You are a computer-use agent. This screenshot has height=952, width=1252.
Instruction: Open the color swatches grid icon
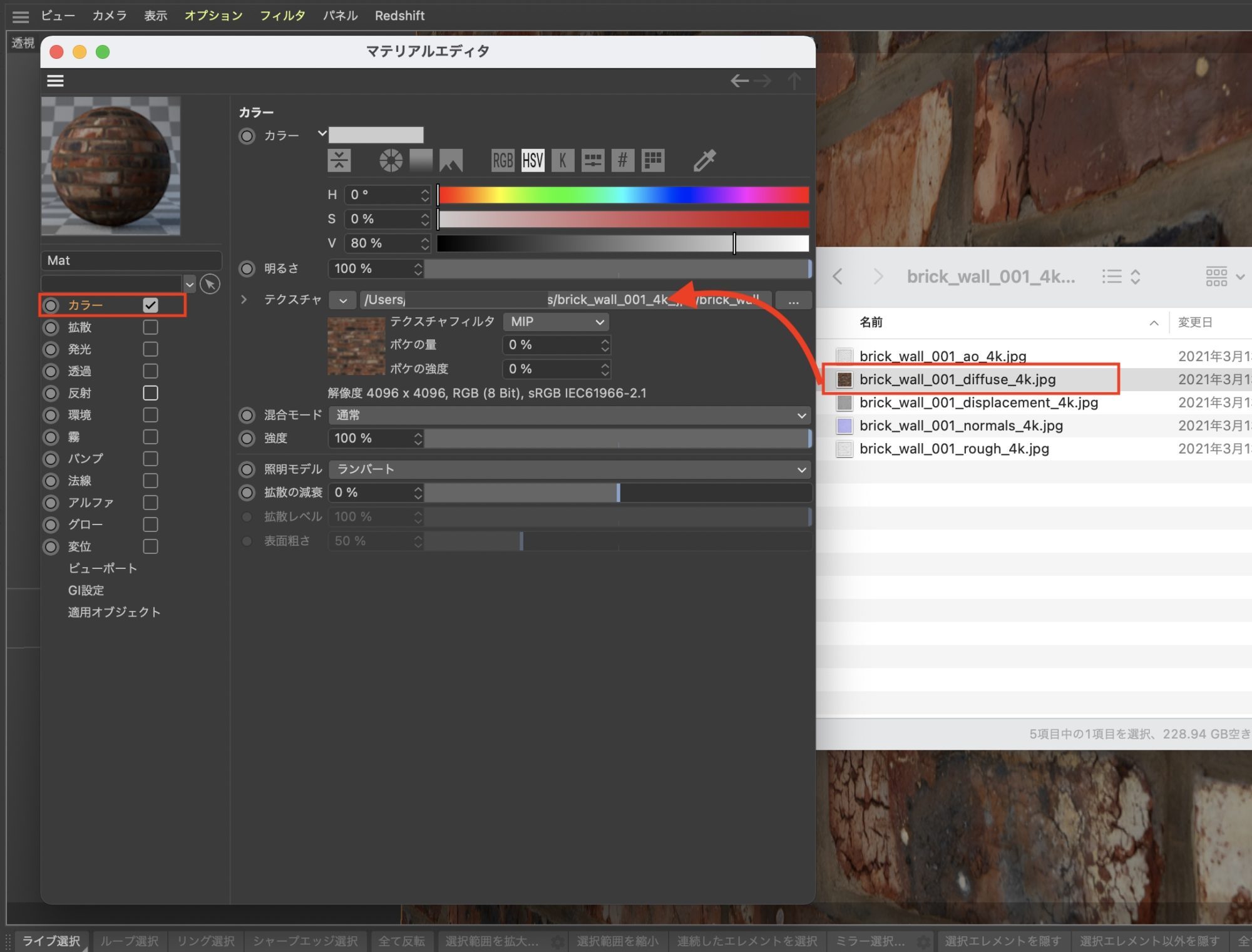[x=652, y=160]
